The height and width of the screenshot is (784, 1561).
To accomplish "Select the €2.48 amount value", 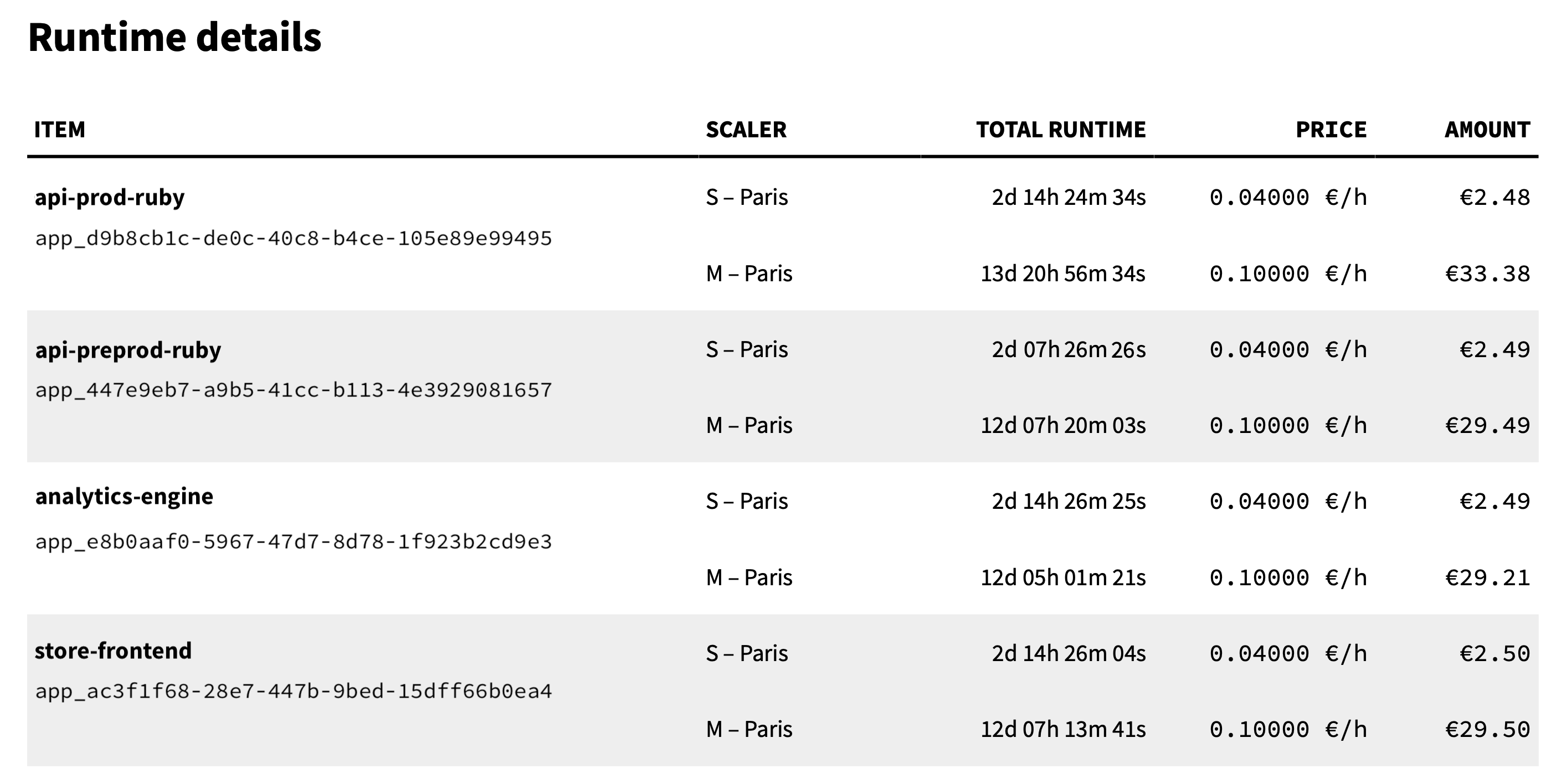I will point(1495,198).
